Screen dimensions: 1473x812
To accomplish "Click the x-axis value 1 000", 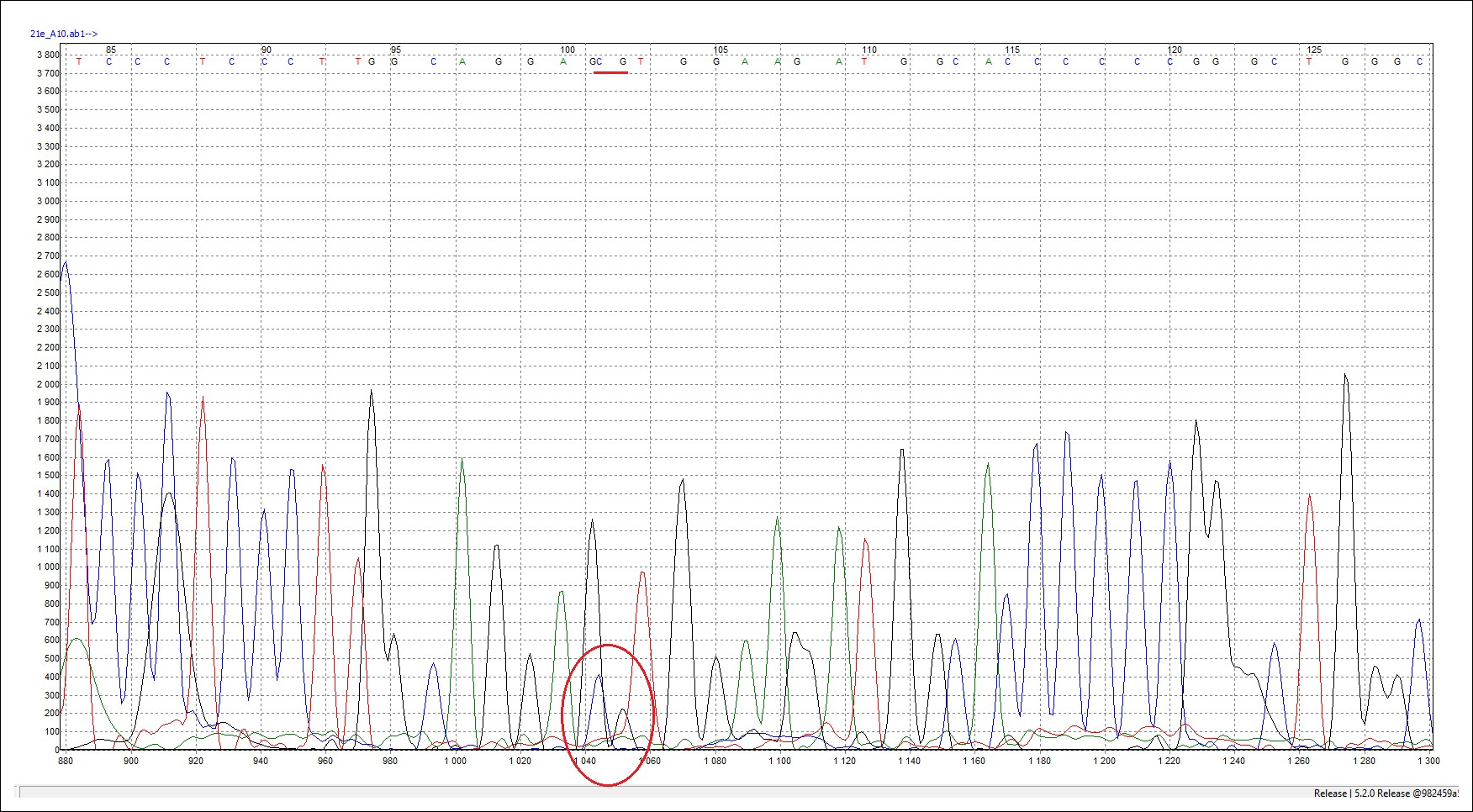I will 455,761.
